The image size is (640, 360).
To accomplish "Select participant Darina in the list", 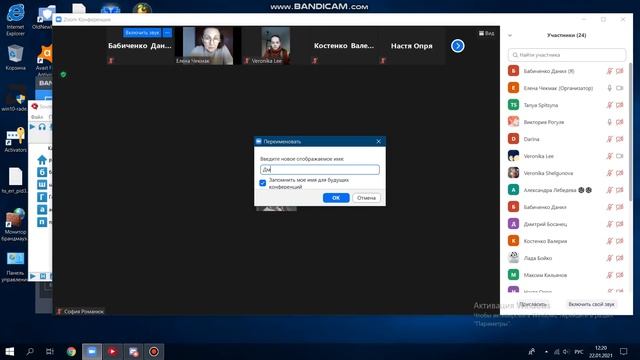I will click(x=567, y=139).
